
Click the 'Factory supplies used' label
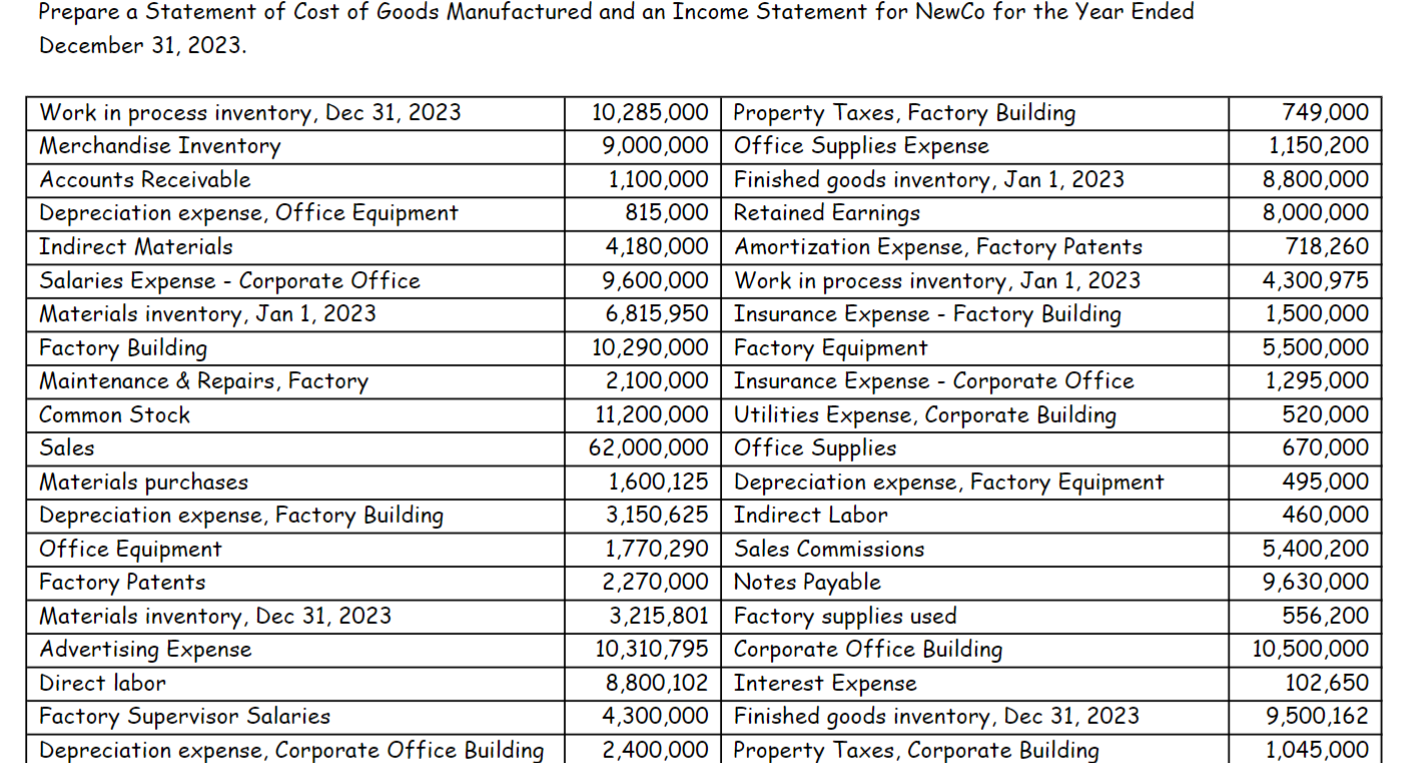click(x=845, y=616)
